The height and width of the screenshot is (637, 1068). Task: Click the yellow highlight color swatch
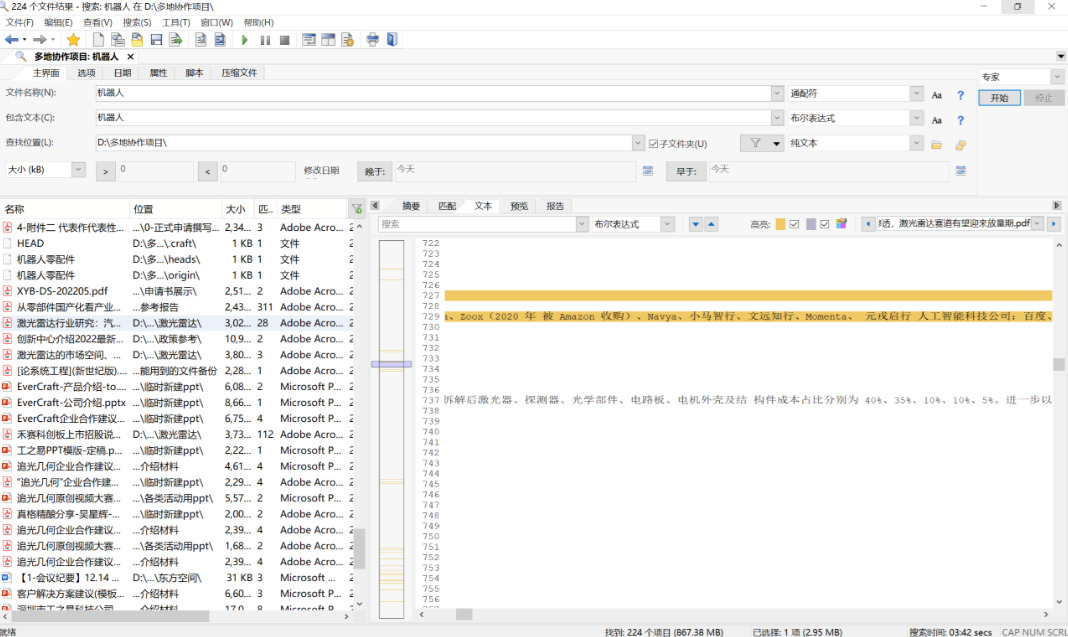point(780,224)
